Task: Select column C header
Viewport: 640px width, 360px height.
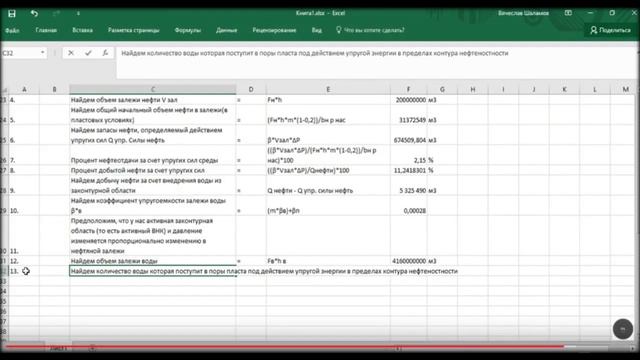Action: click(153, 89)
